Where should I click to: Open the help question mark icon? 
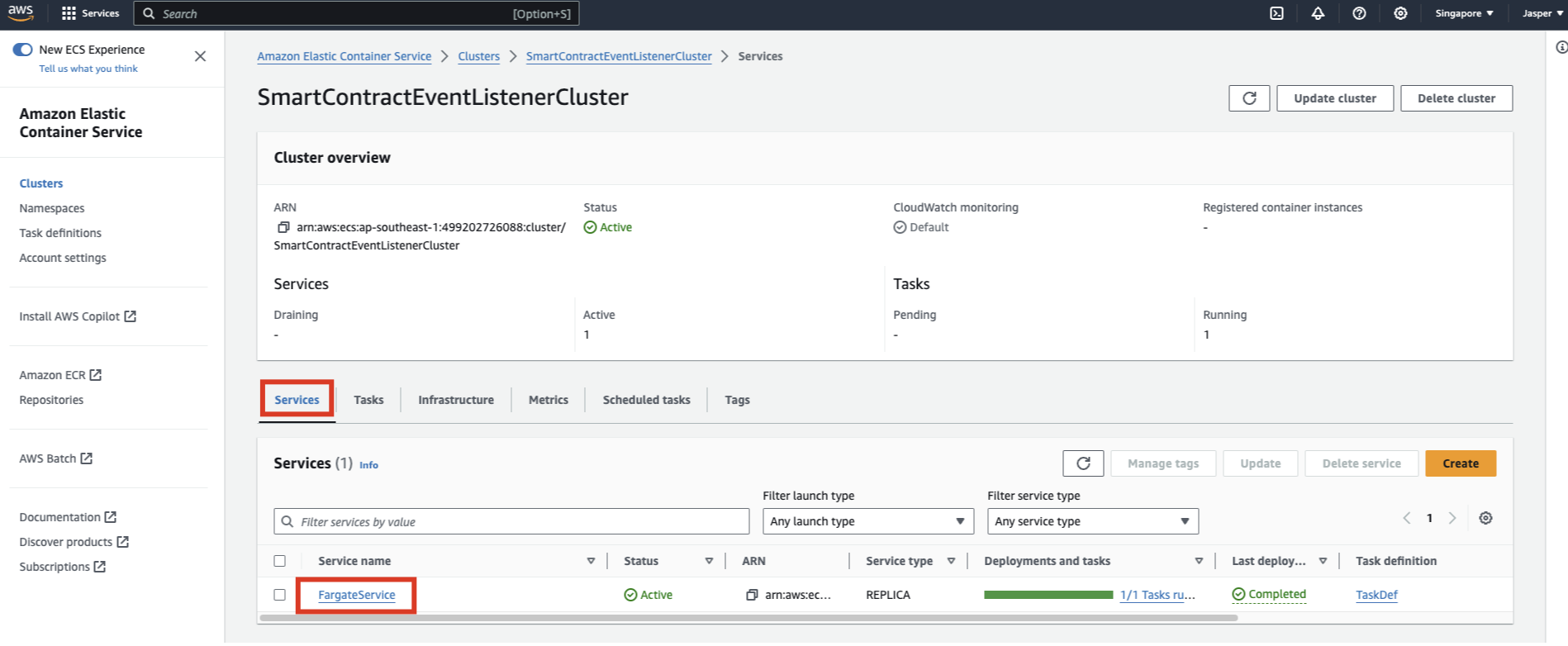pyautogui.click(x=1359, y=13)
